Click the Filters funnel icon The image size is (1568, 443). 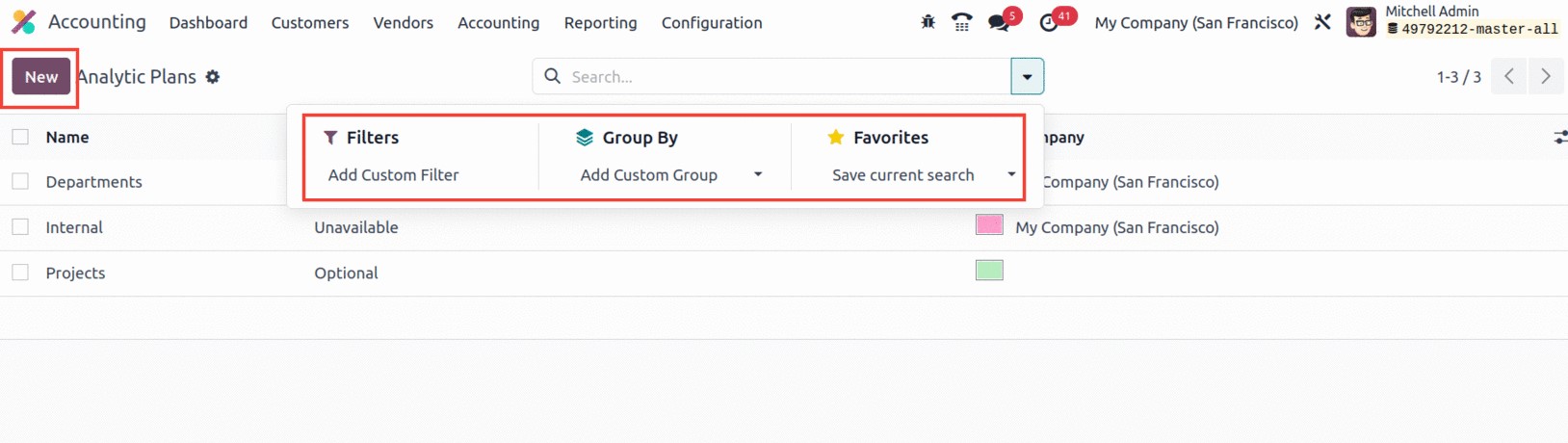pyautogui.click(x=330, y=138)
